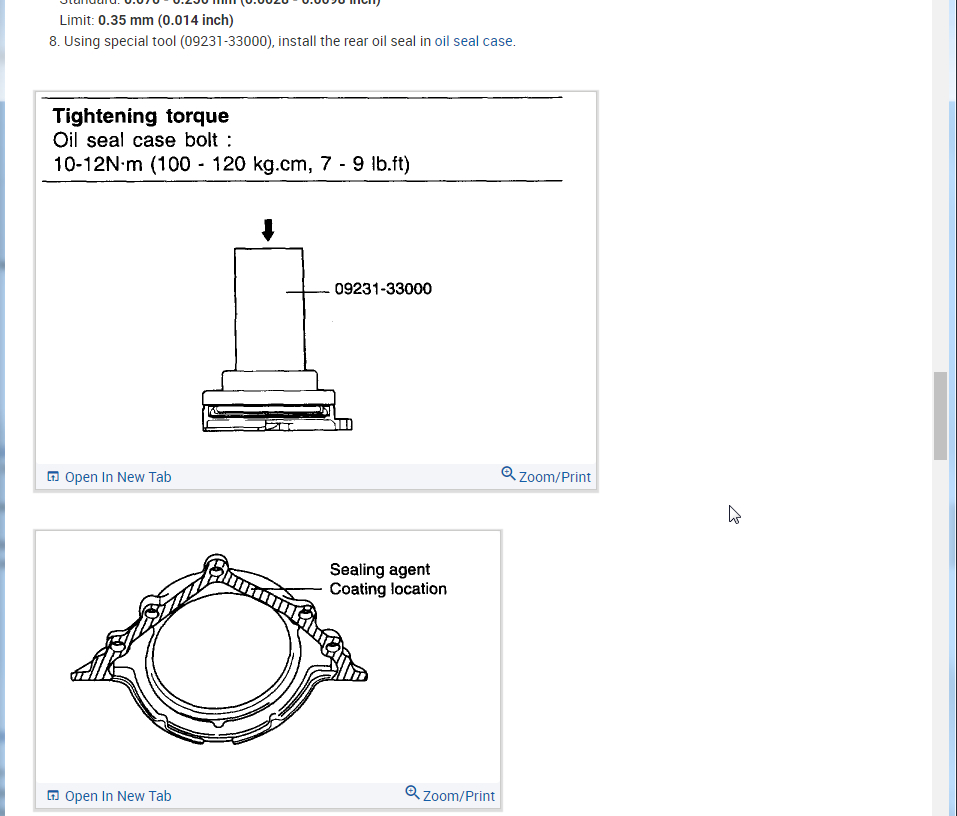Image resolution: width=957 pixels, height=816 pixels.
Task: Click the magnifier icon beside Zoom/Print on second image
Action: [412, 792]
